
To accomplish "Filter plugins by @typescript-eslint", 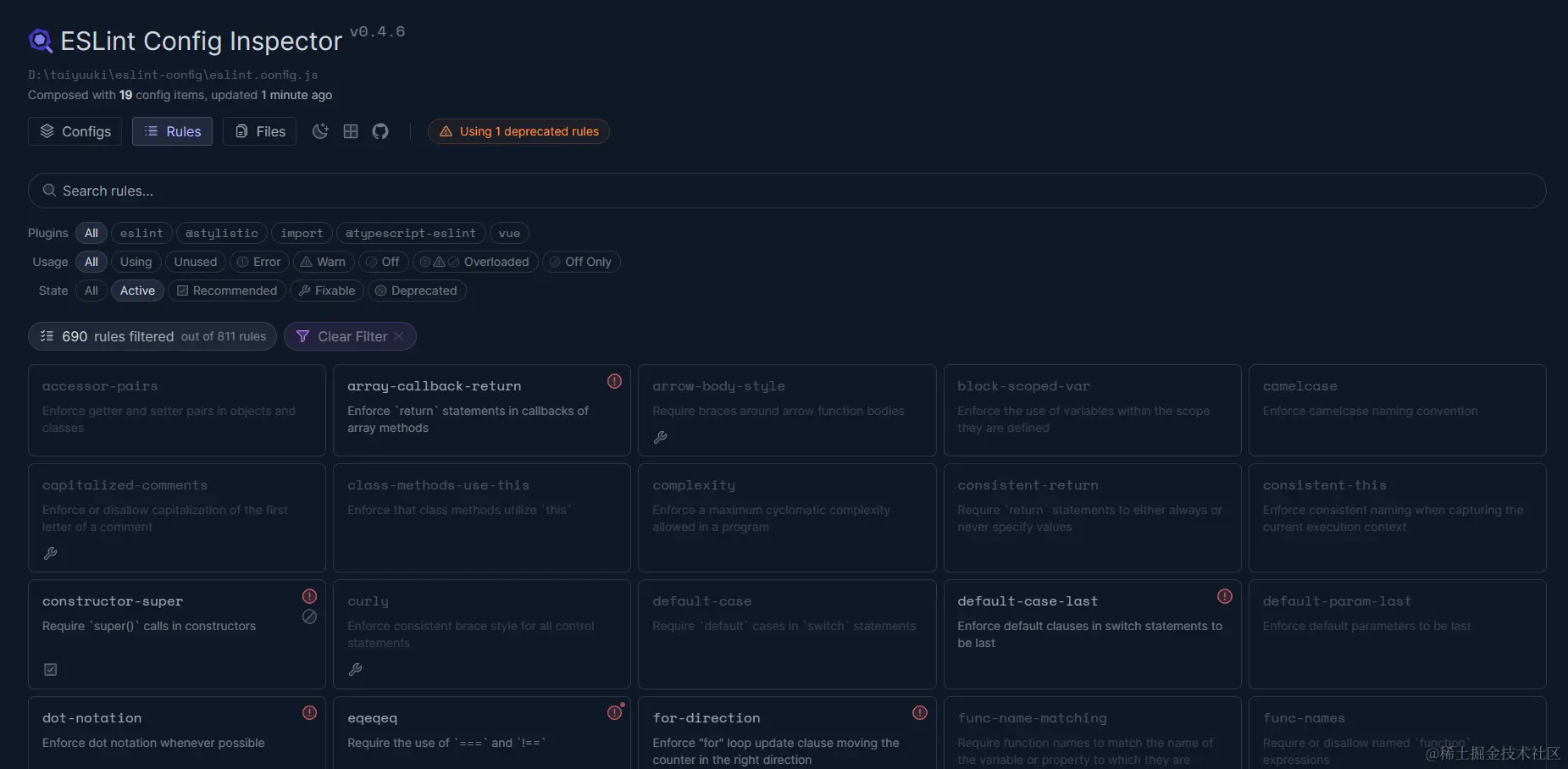I will point(411,233).
